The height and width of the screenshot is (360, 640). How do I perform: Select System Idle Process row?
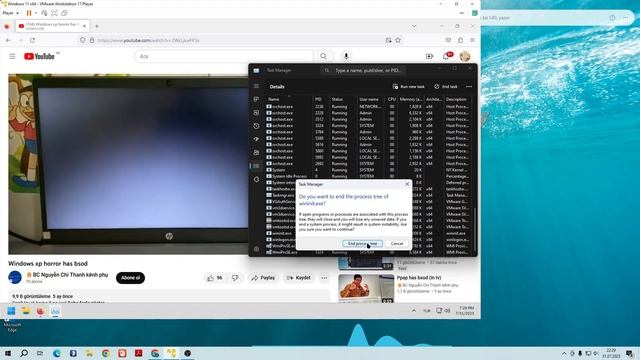368,176
